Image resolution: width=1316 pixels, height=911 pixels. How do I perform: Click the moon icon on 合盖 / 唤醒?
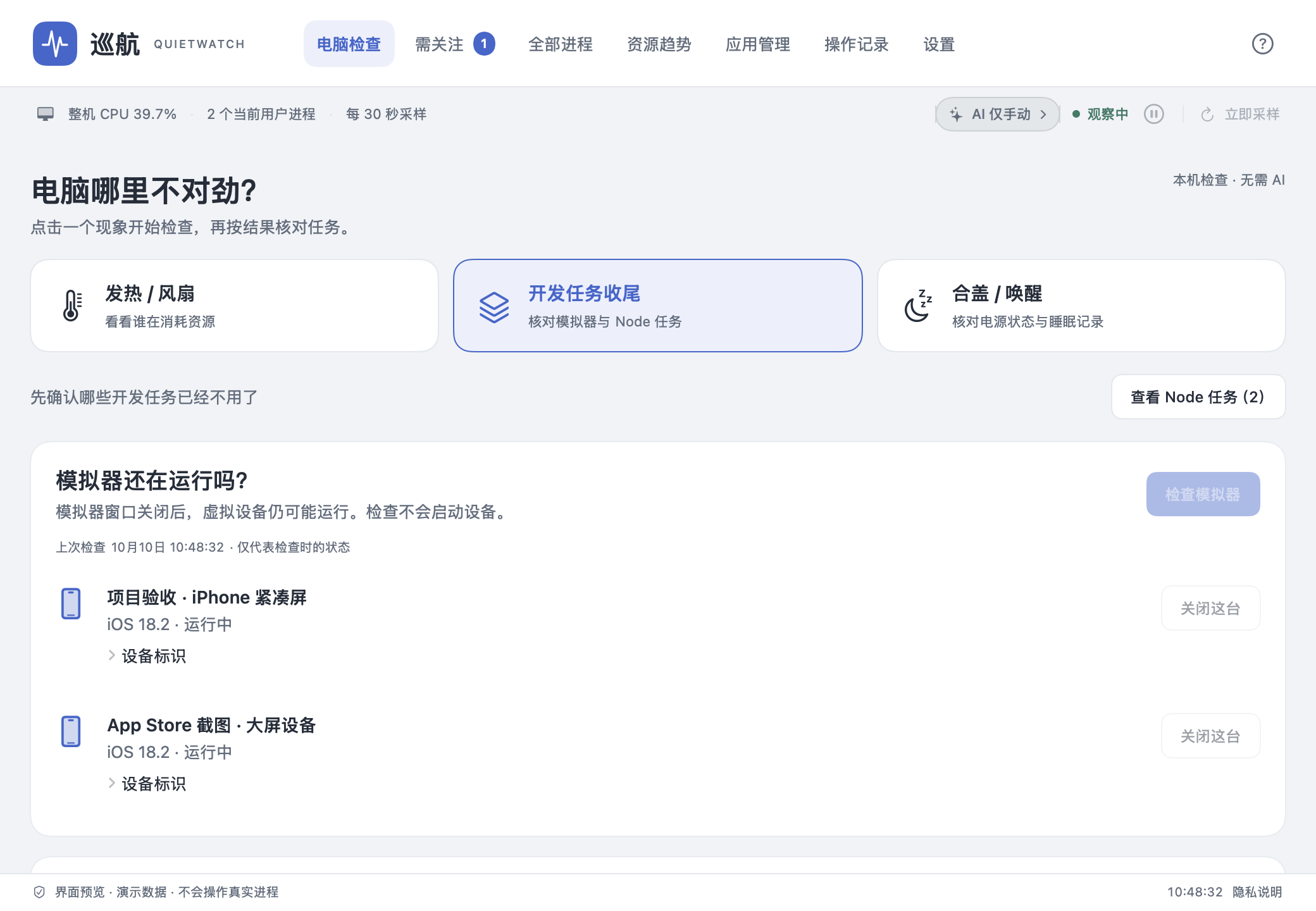pyautogui.click(x=918, y=306)
